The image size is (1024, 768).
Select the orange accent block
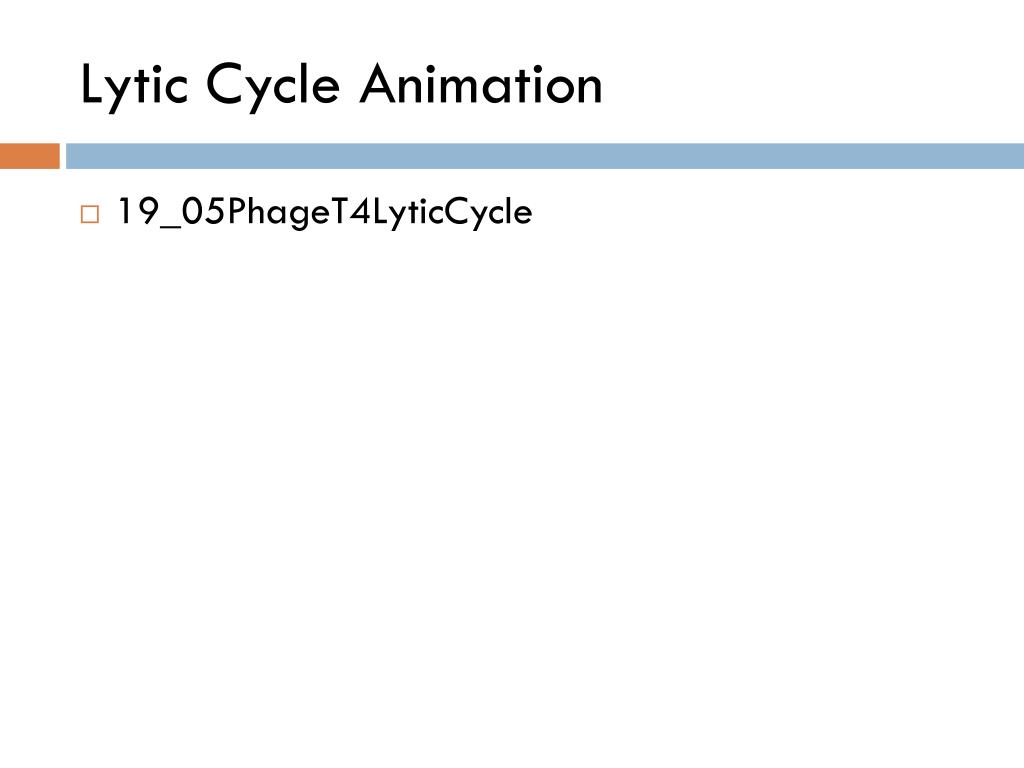click(x=29, y=156)
